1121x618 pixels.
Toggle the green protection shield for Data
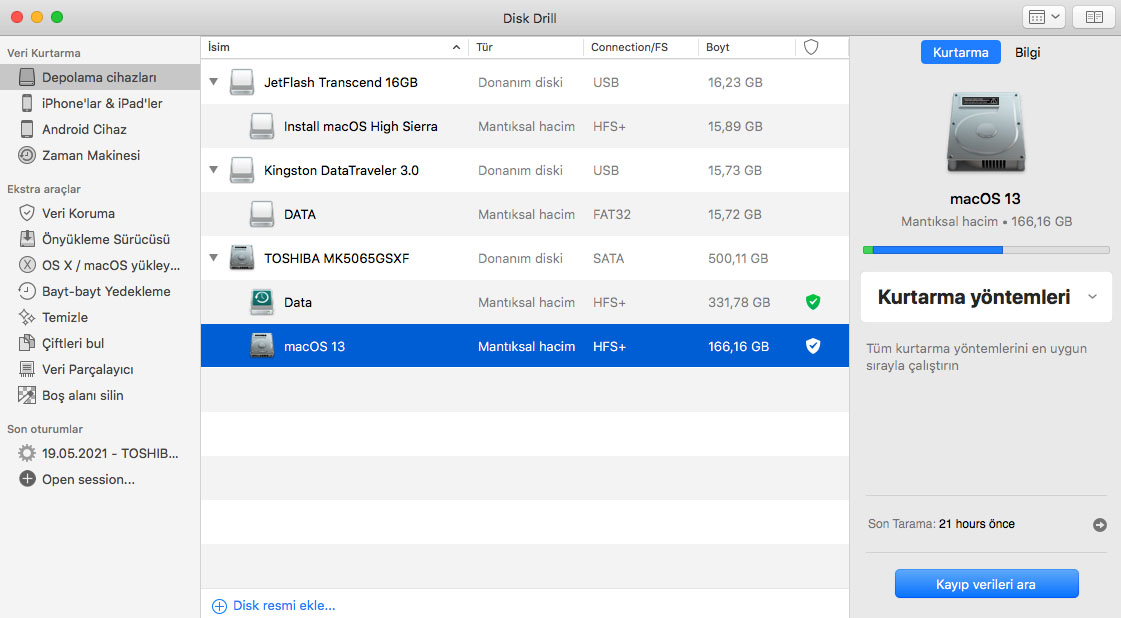[x=813, y=302]
